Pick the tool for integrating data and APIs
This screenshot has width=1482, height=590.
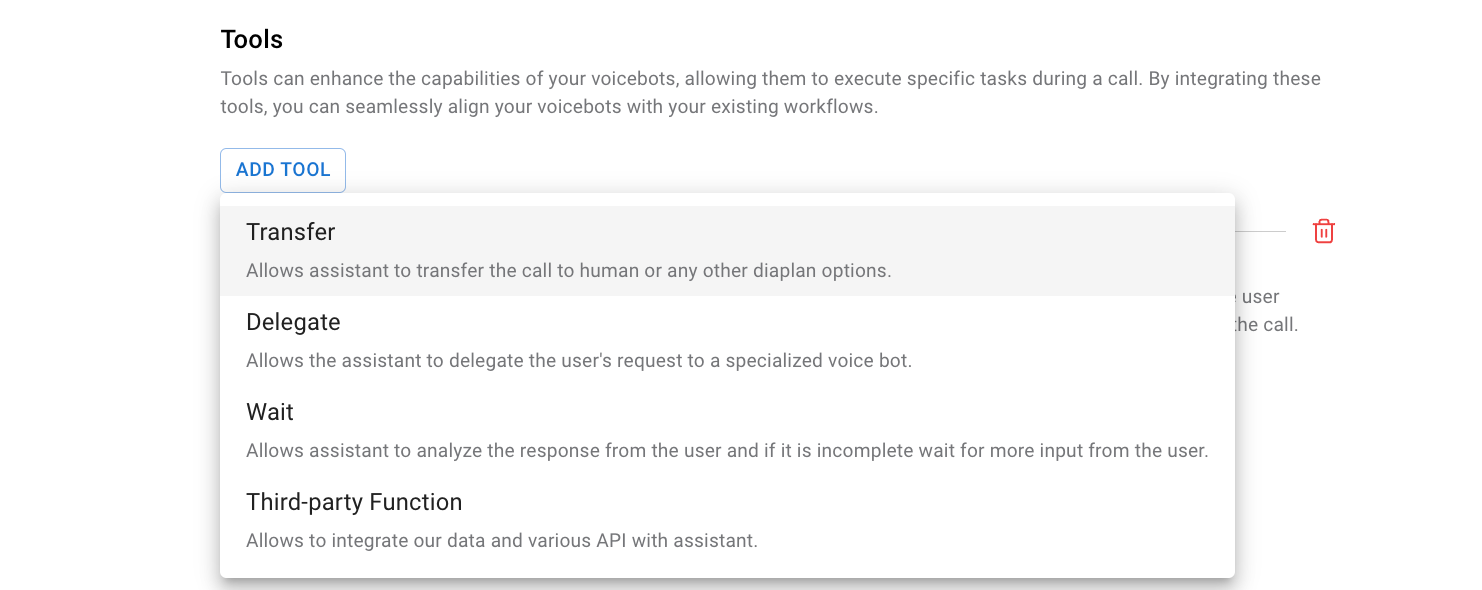point(354,501)
